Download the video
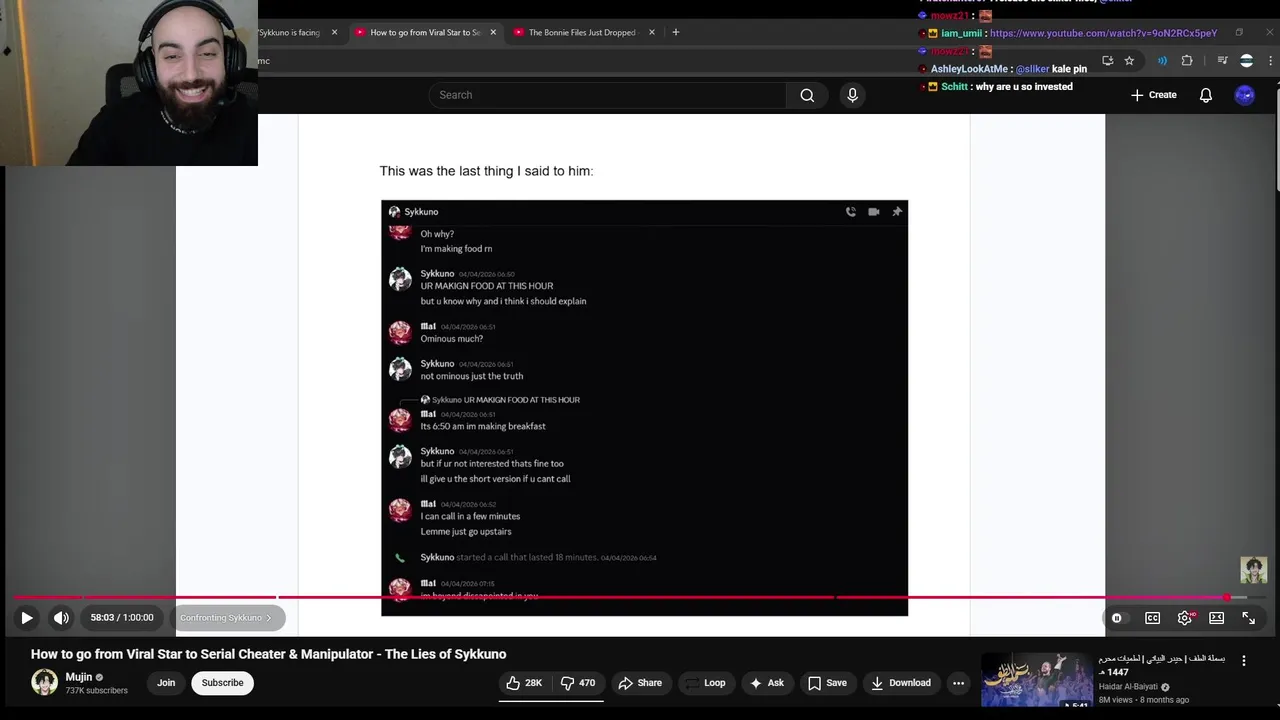This screenshot has height=720, width=1280. click(x=900, y=683)
